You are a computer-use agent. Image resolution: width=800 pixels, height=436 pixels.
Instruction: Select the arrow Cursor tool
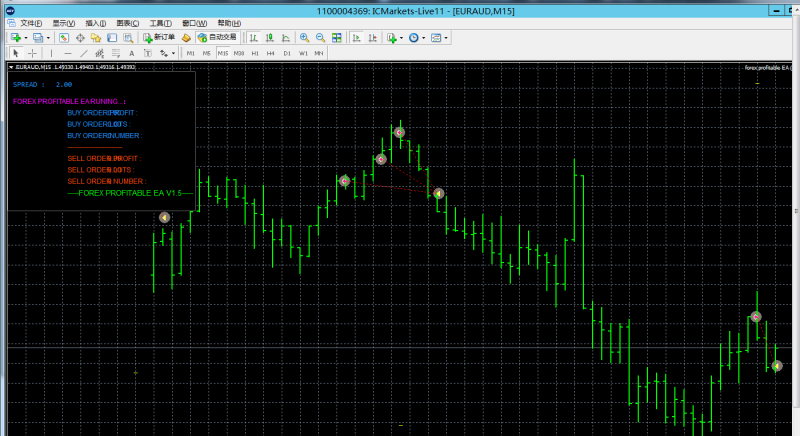tap(16, 53)
